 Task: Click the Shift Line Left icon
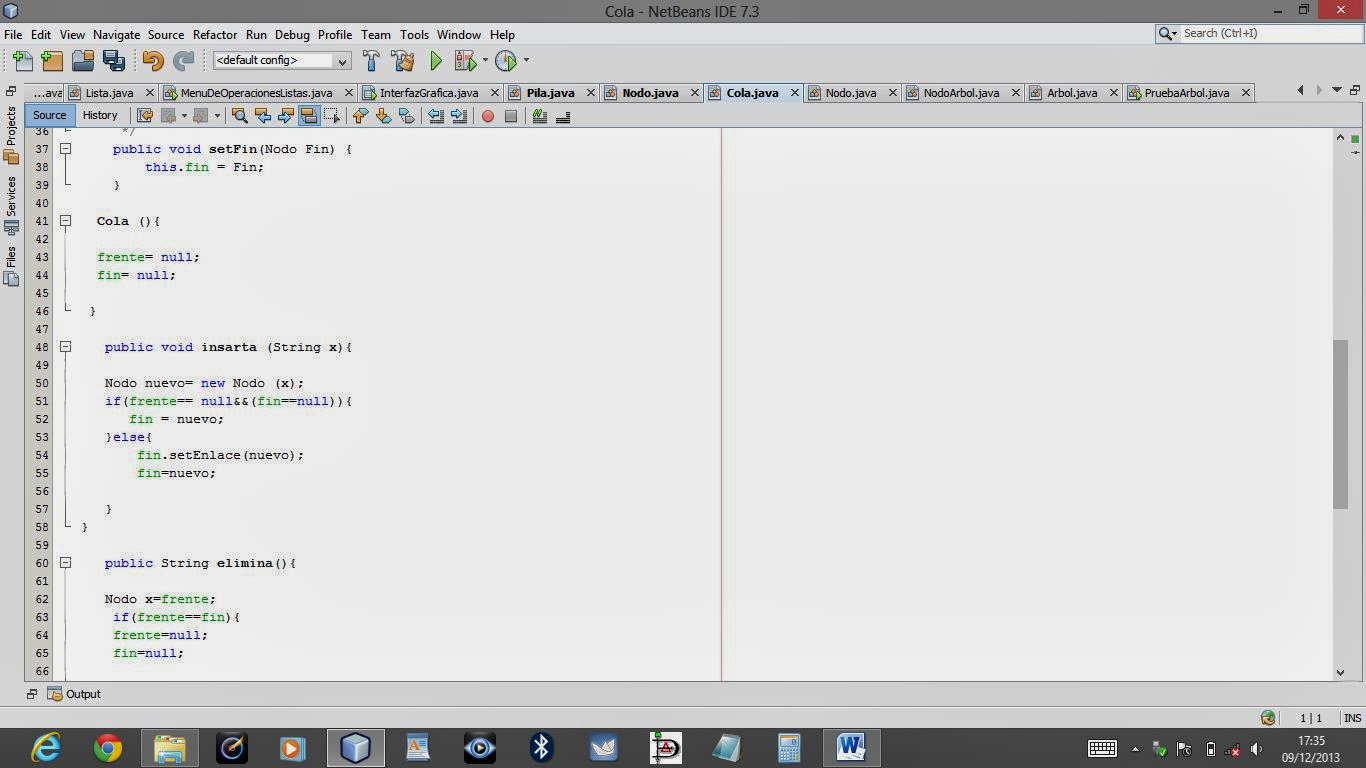tap(436, 116)
